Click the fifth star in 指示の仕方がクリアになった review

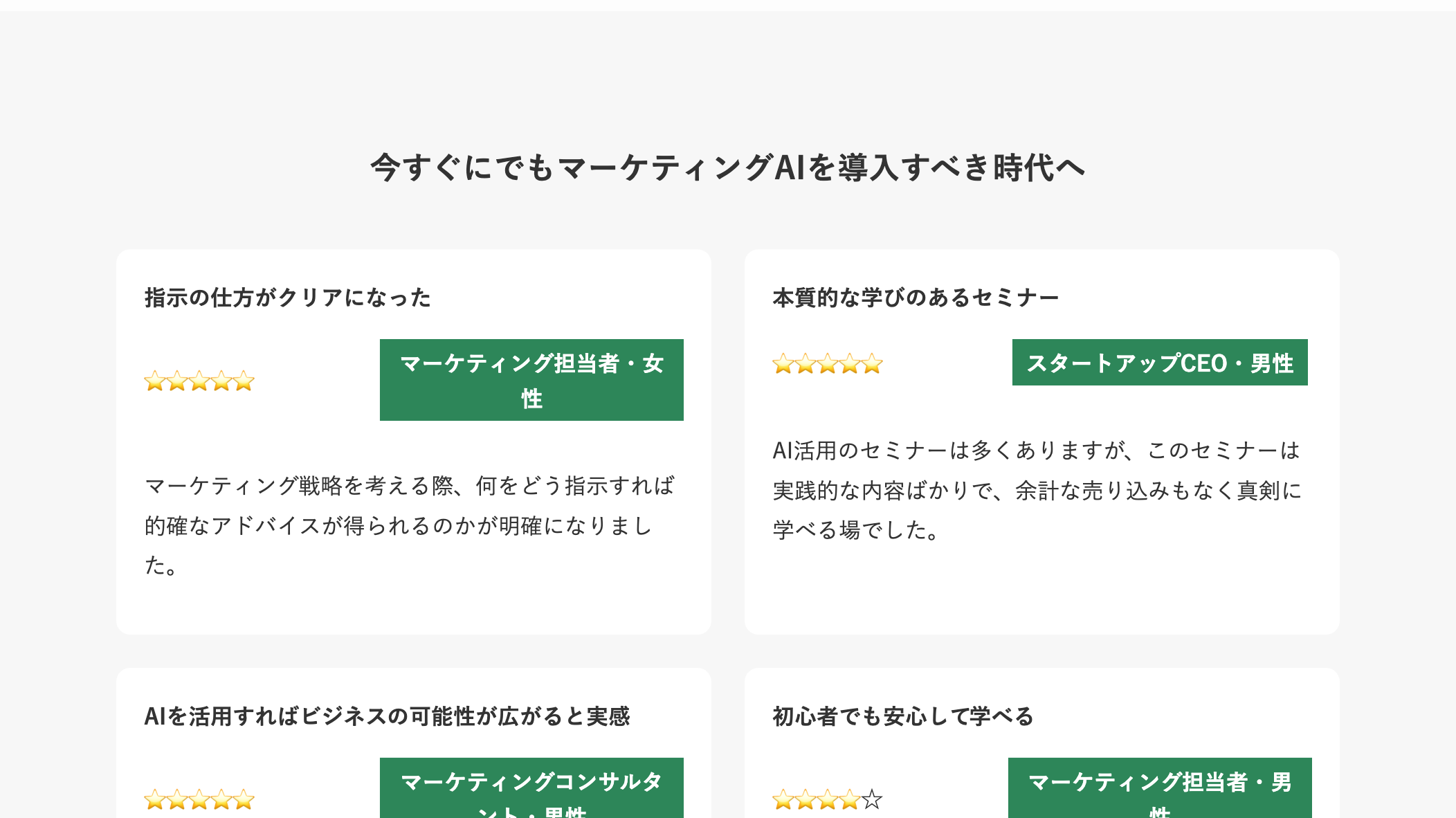[244, 381]
